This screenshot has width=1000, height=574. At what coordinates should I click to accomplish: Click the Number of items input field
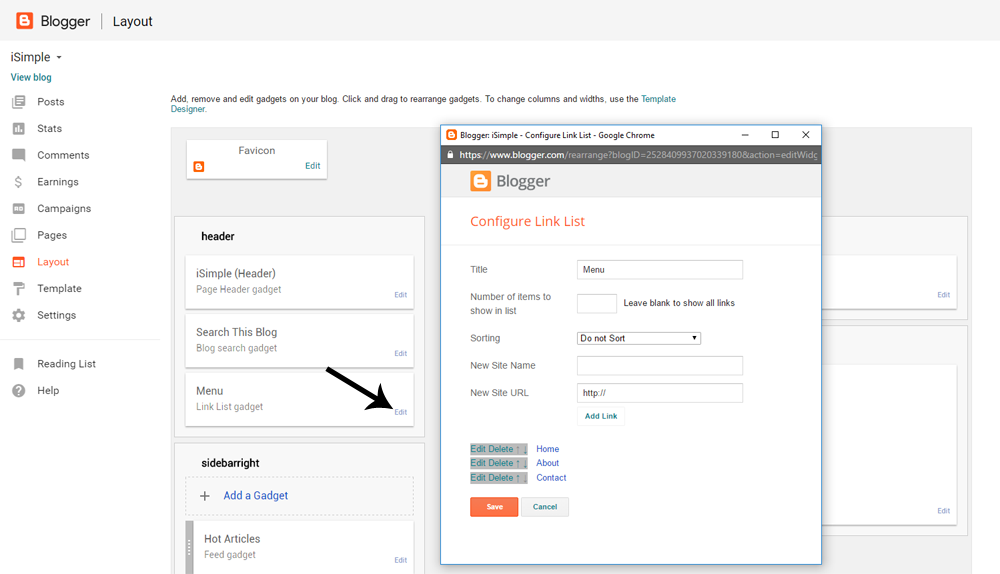[x=597, y=304]
